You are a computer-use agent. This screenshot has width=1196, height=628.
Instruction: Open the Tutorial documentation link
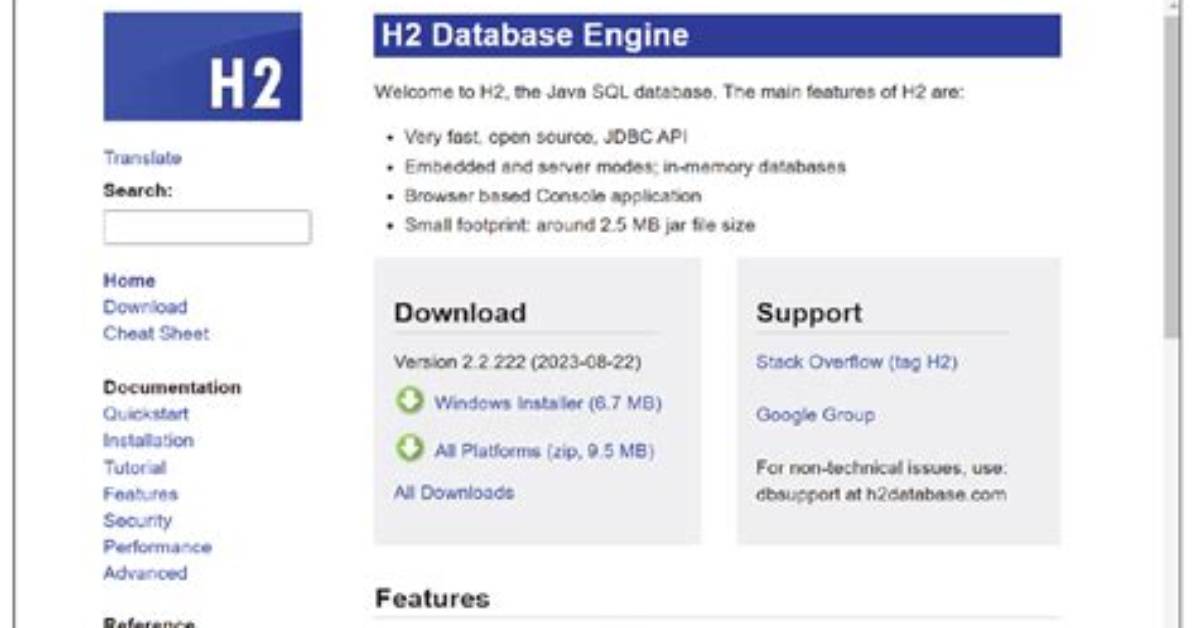134,467
